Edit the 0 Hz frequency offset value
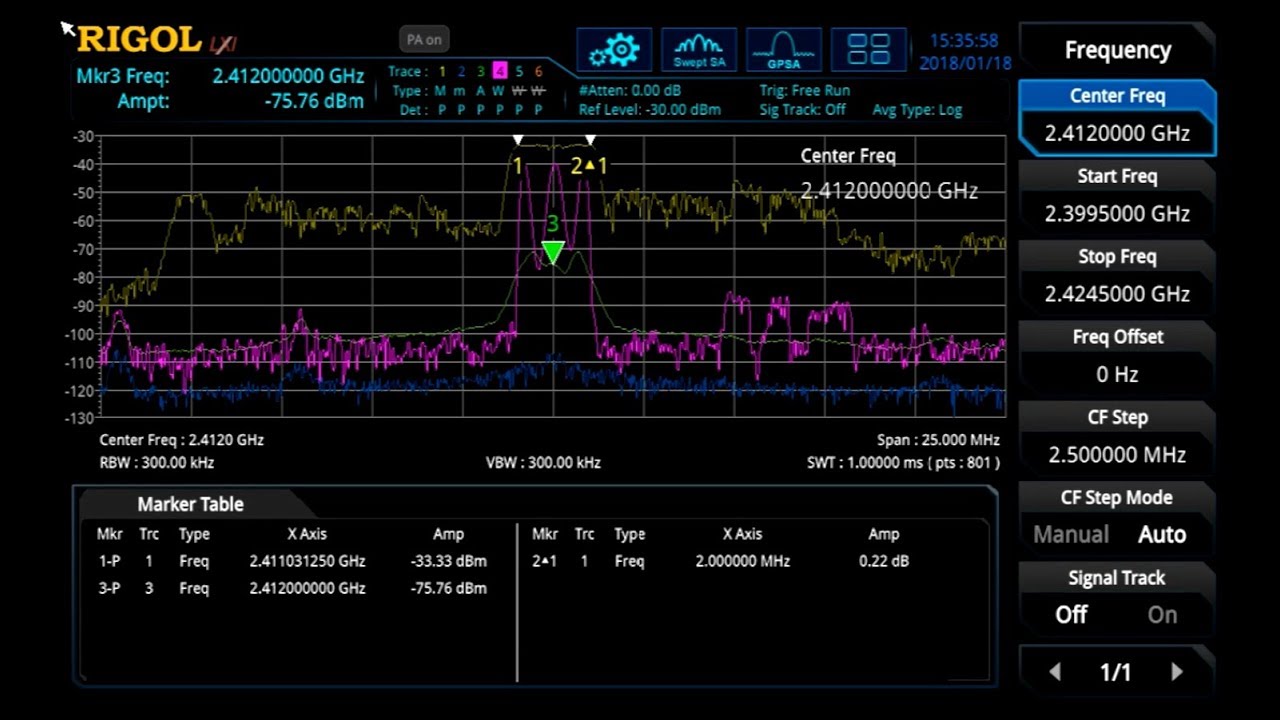1280x720 pixels. click(x=1117, y=375)
